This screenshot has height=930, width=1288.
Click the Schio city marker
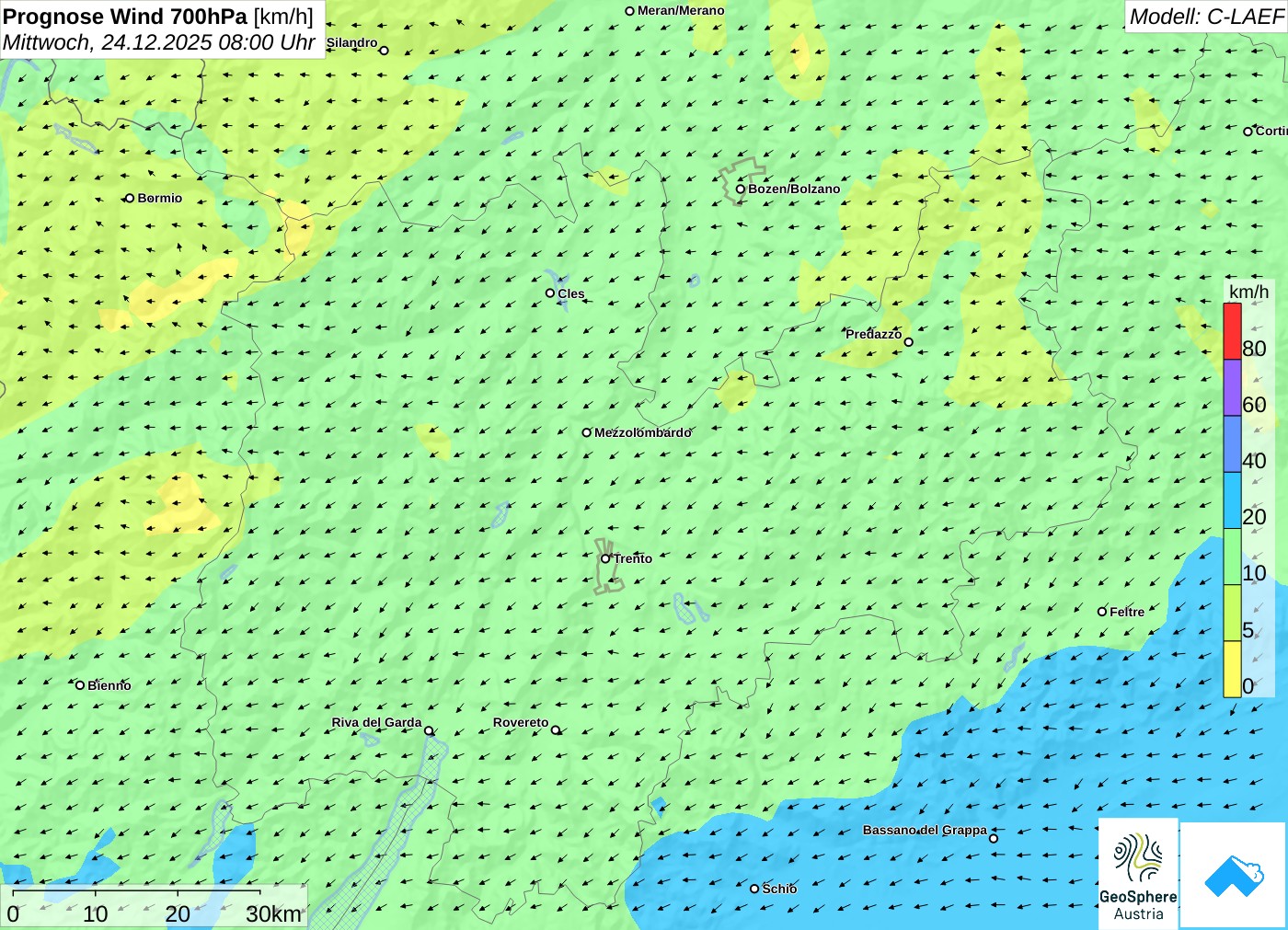pos(754,889)
